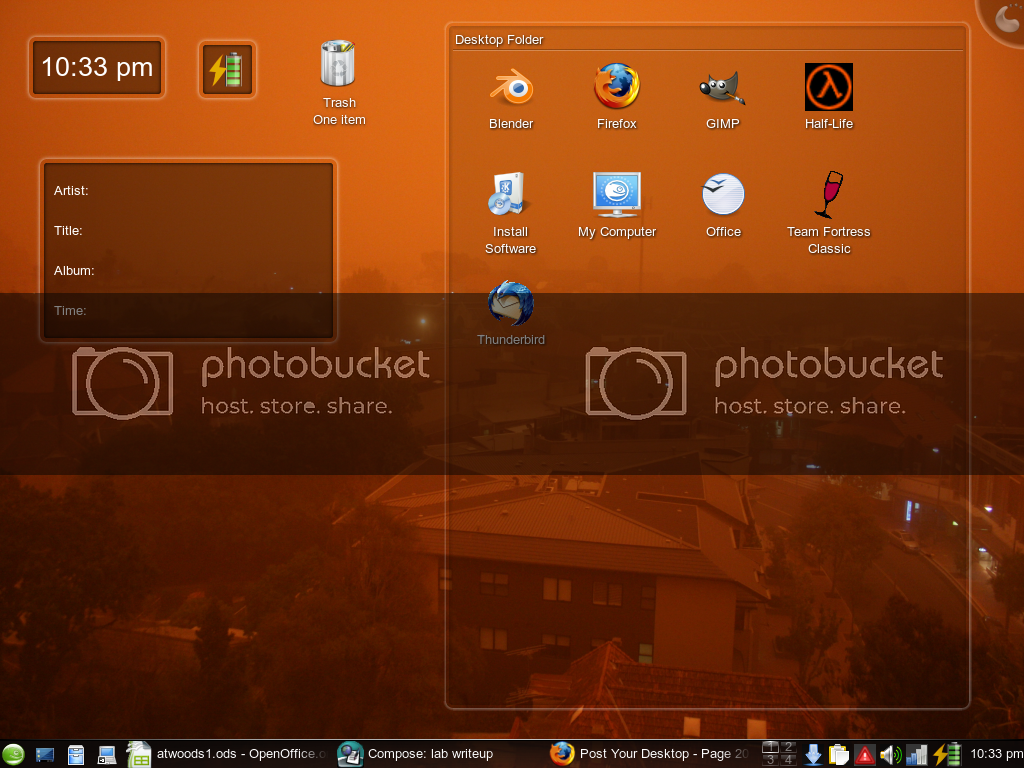Switch to virtual desktop 2 in pager
1024x768 pixels.
tap(788, 747)
